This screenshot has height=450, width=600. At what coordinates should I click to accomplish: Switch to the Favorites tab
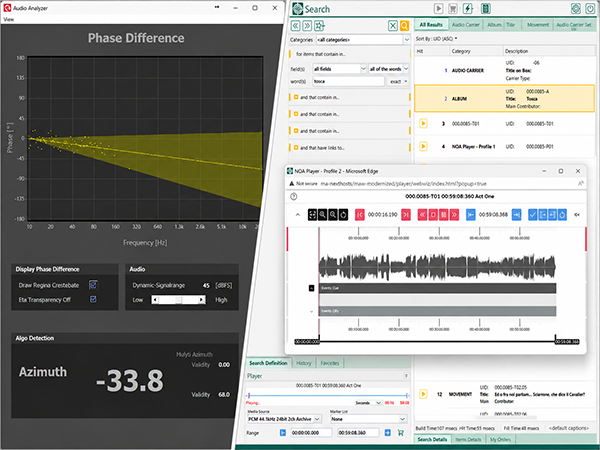pyautogui.click(x=330, y=363)
